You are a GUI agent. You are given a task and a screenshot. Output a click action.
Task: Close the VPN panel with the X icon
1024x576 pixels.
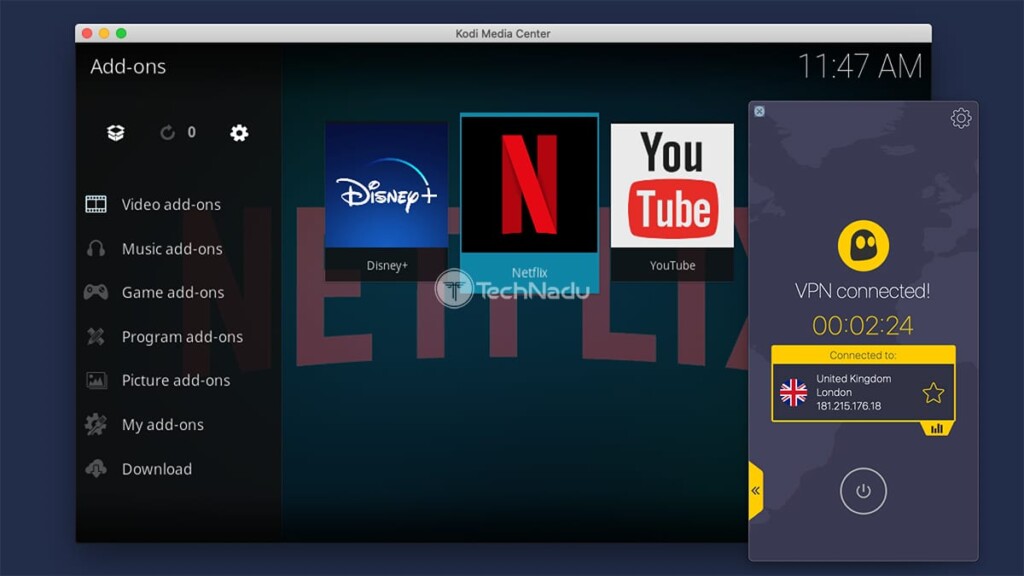coord(759,111)
